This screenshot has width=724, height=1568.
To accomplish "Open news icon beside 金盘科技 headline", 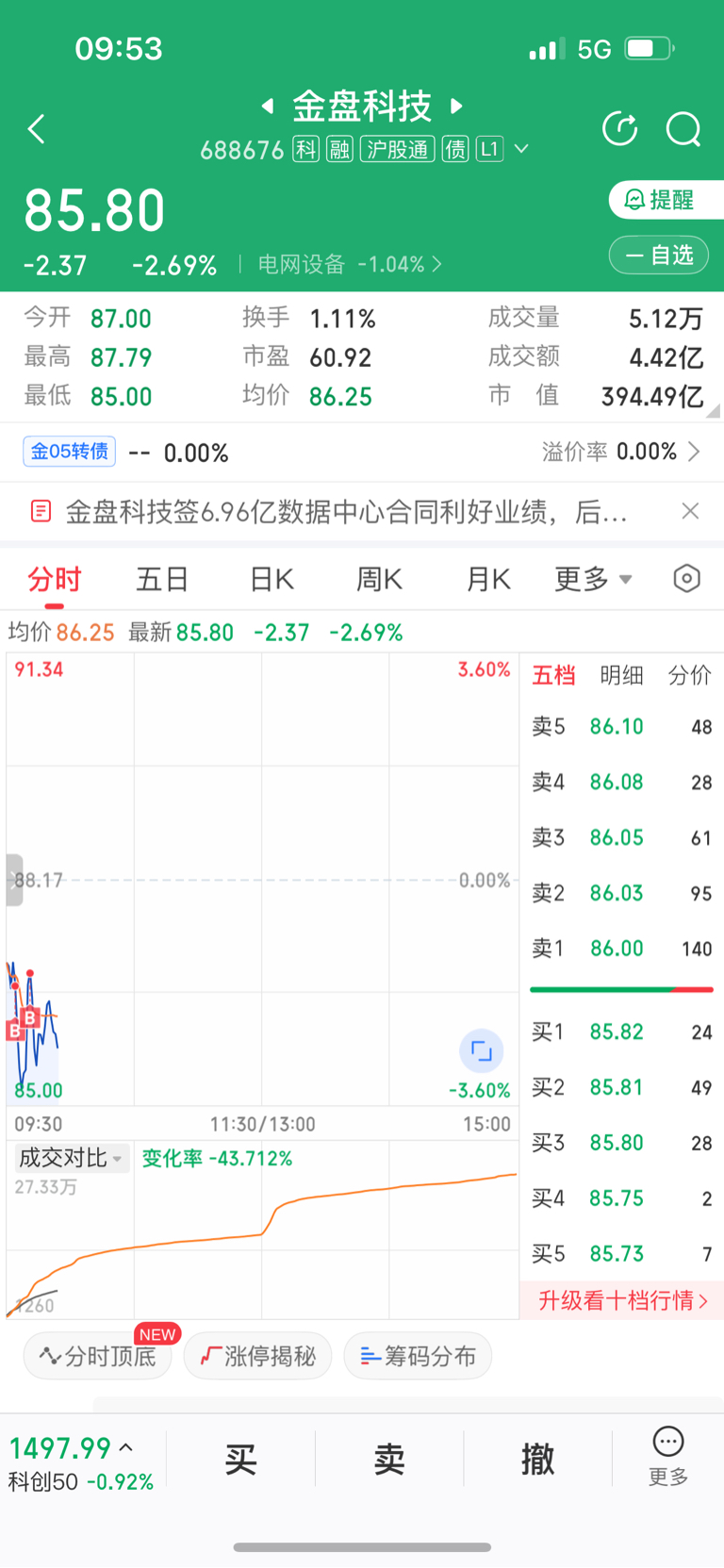I will (41, 511).
